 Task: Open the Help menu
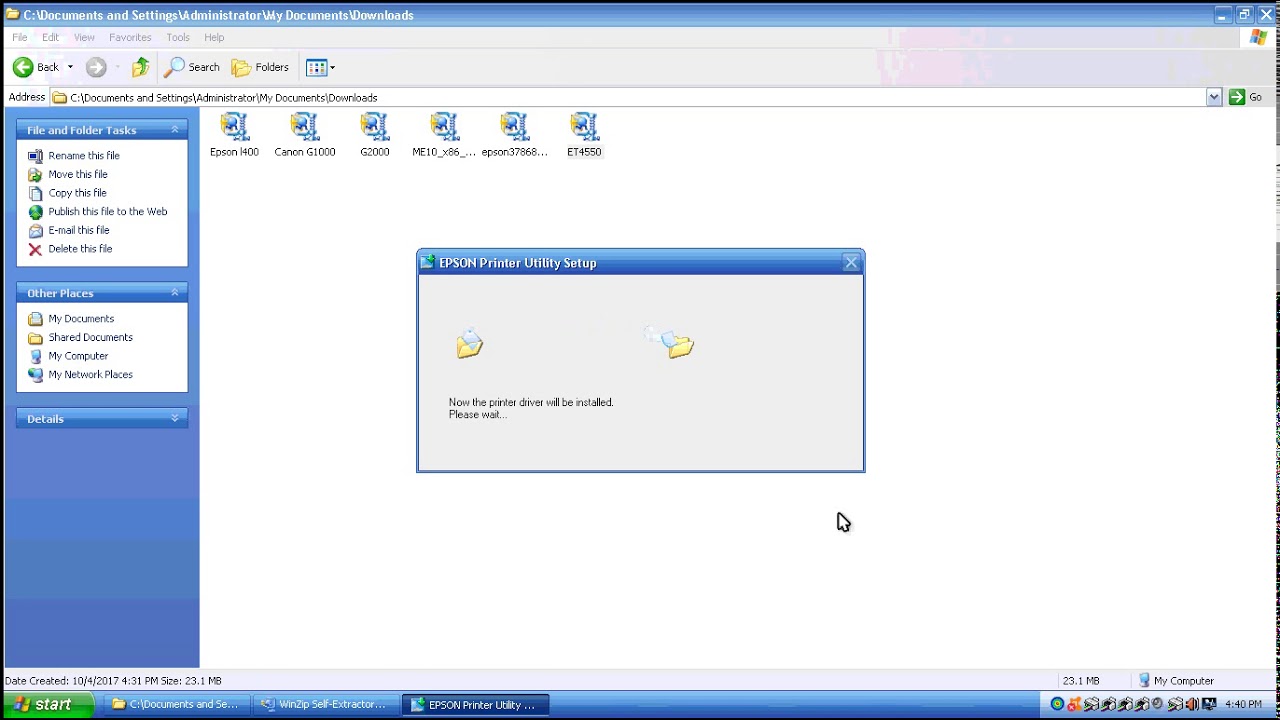(x=214, y=37)
